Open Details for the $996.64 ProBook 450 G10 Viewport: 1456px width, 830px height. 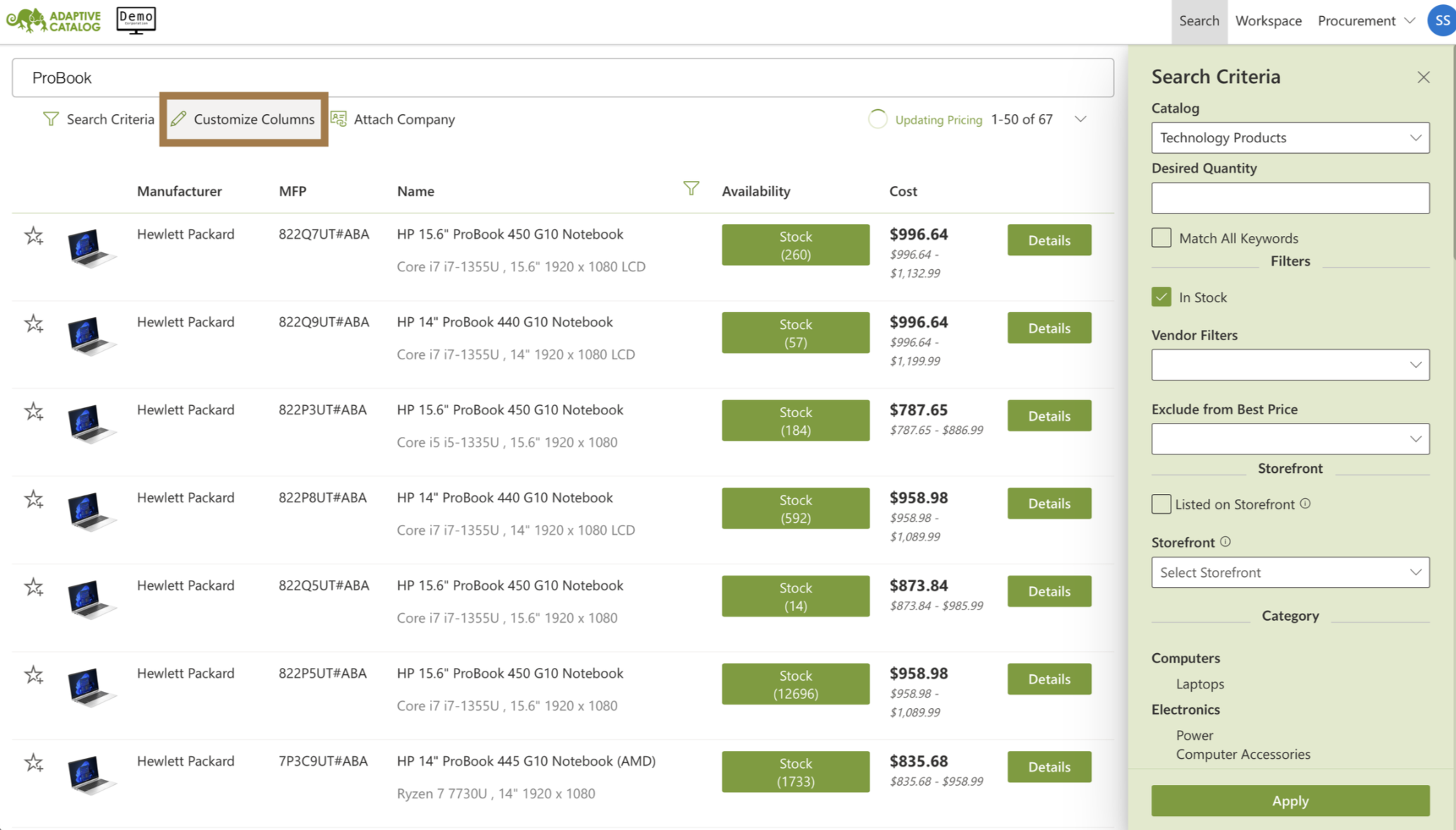click(1049, 240)
